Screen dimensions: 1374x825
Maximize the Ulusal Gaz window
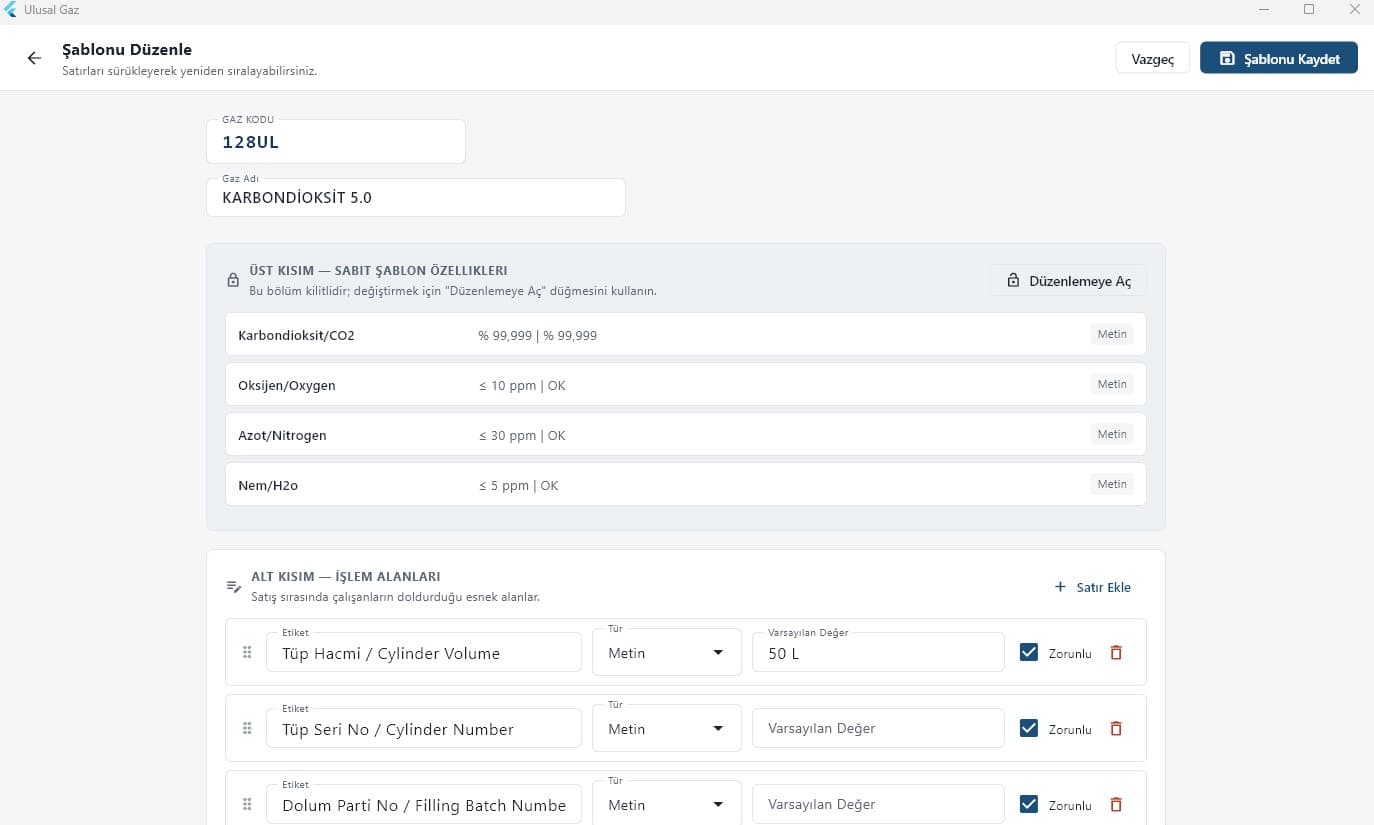1309,10
